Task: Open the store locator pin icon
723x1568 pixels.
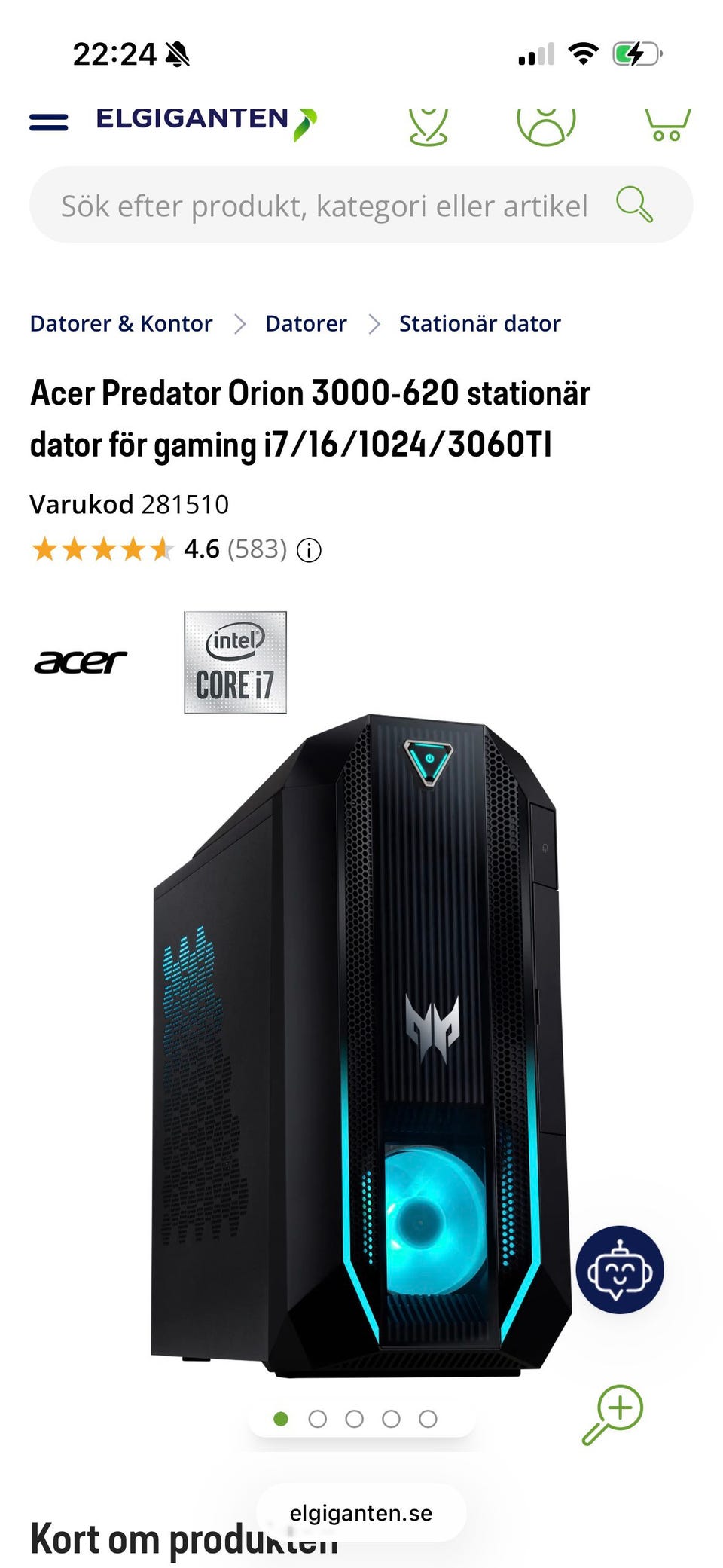Action: click(429, 126)
